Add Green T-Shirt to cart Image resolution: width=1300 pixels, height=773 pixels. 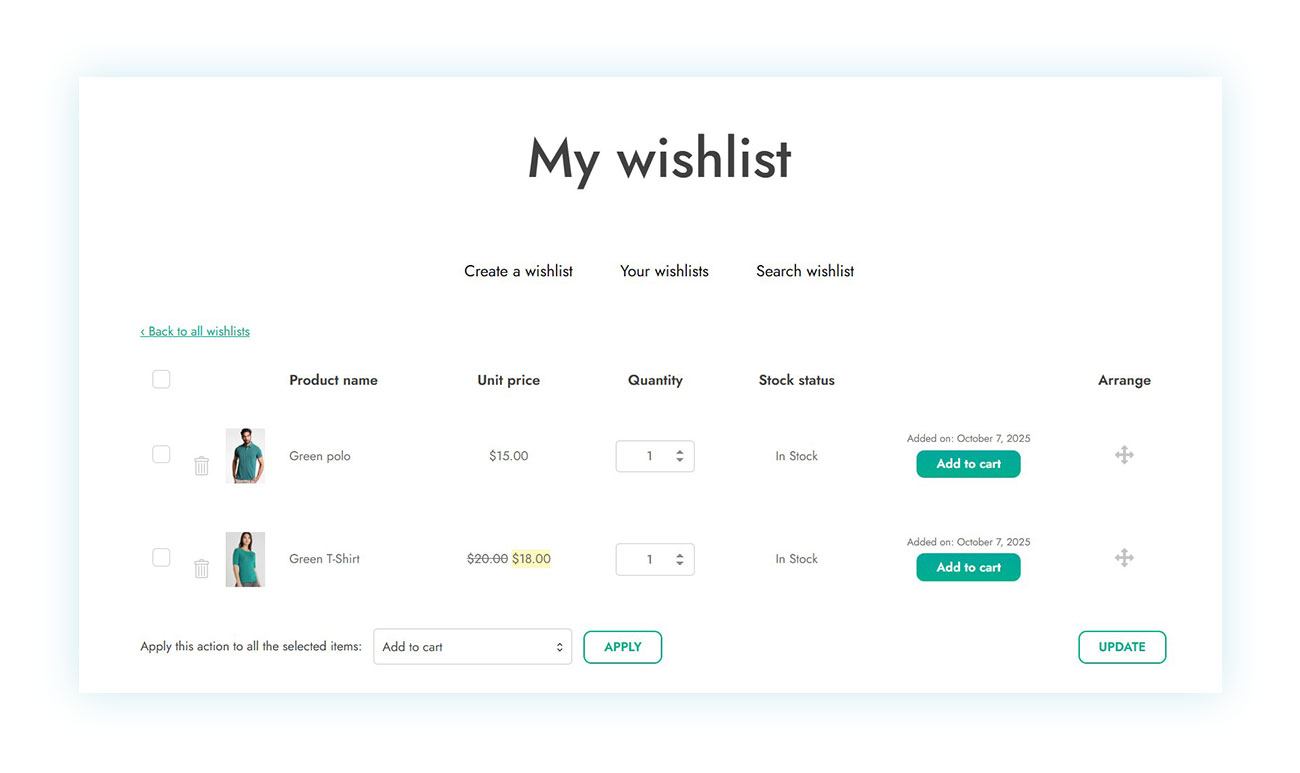[x=968, y=567]
